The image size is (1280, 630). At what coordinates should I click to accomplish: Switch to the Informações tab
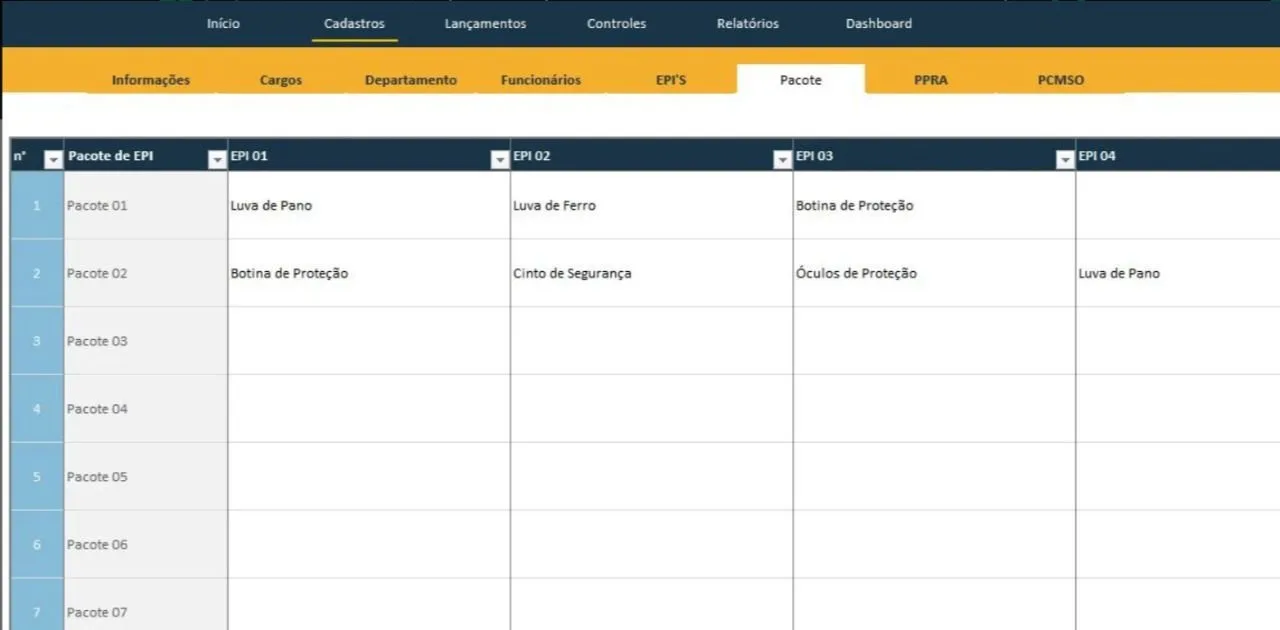(151, 80)
